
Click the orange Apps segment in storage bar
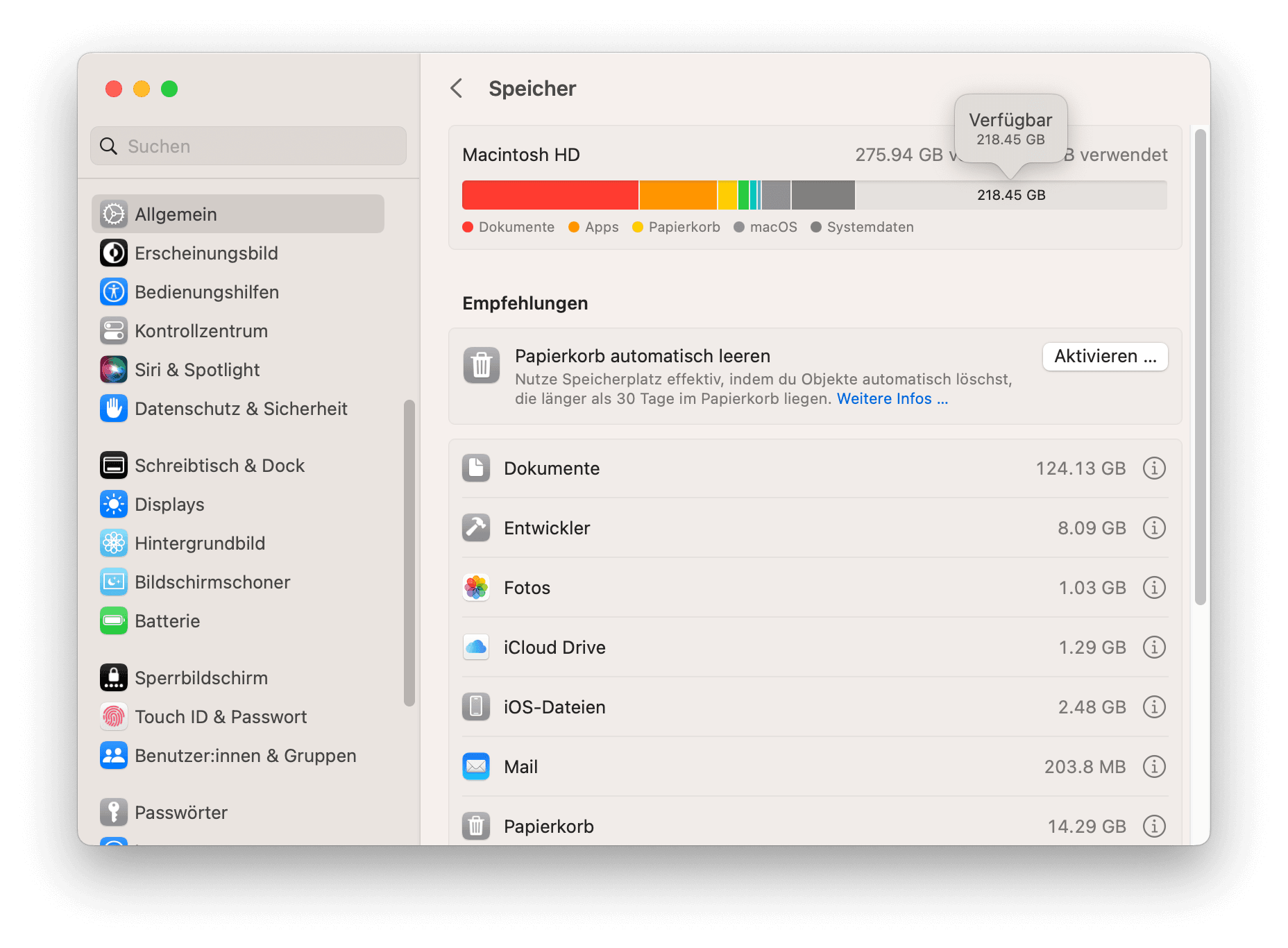tap(677, 195)
